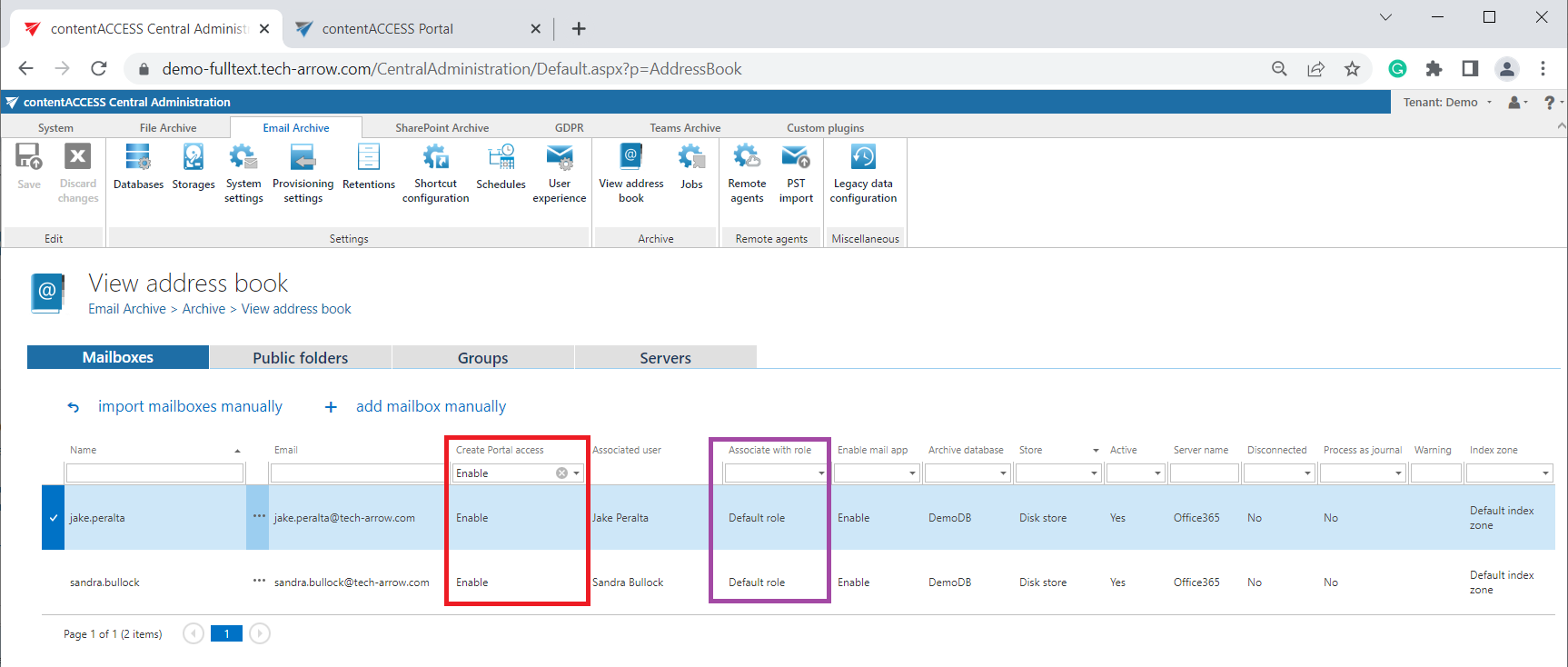Switch to the File Archive ribbon tab
Image resolution: width=1568 pixels, height=667 pixels.
pos(168,128)
